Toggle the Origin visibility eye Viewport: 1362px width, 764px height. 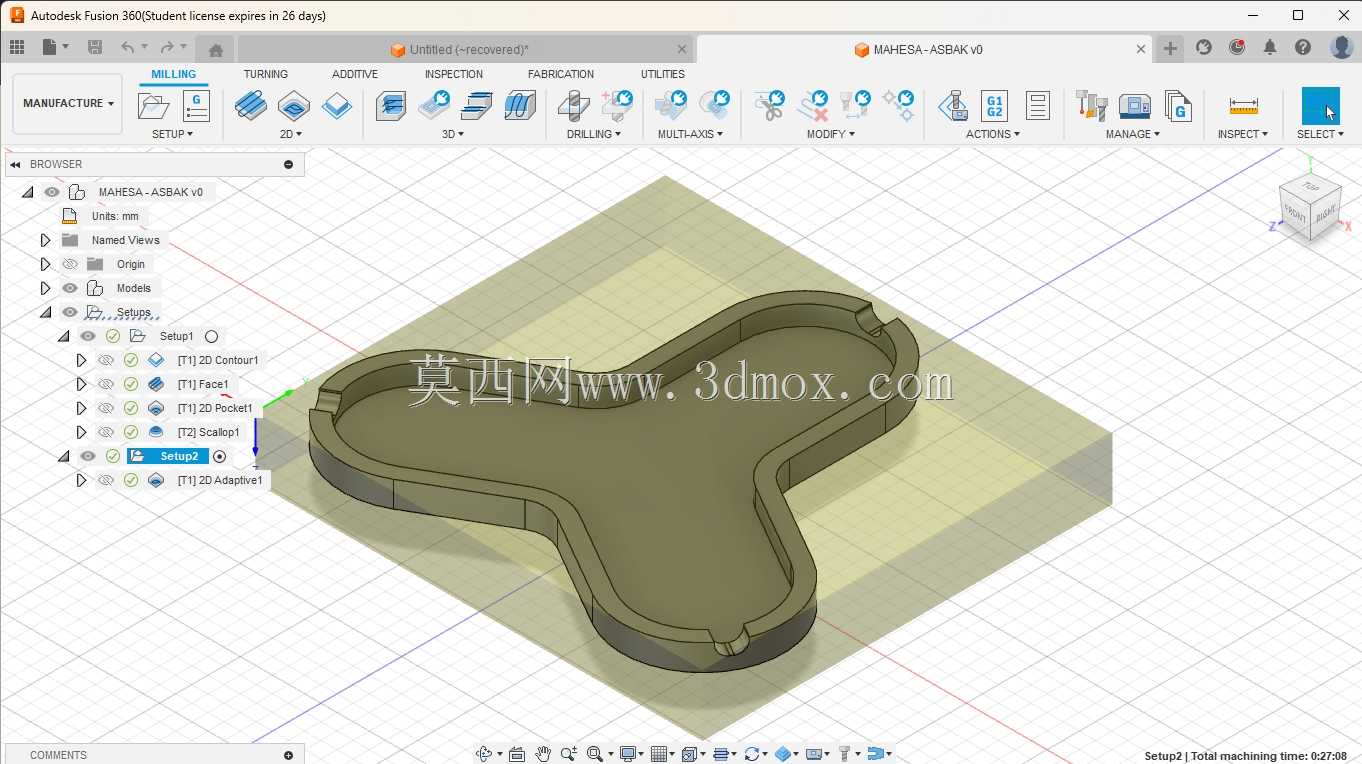(x=70, y=264)
